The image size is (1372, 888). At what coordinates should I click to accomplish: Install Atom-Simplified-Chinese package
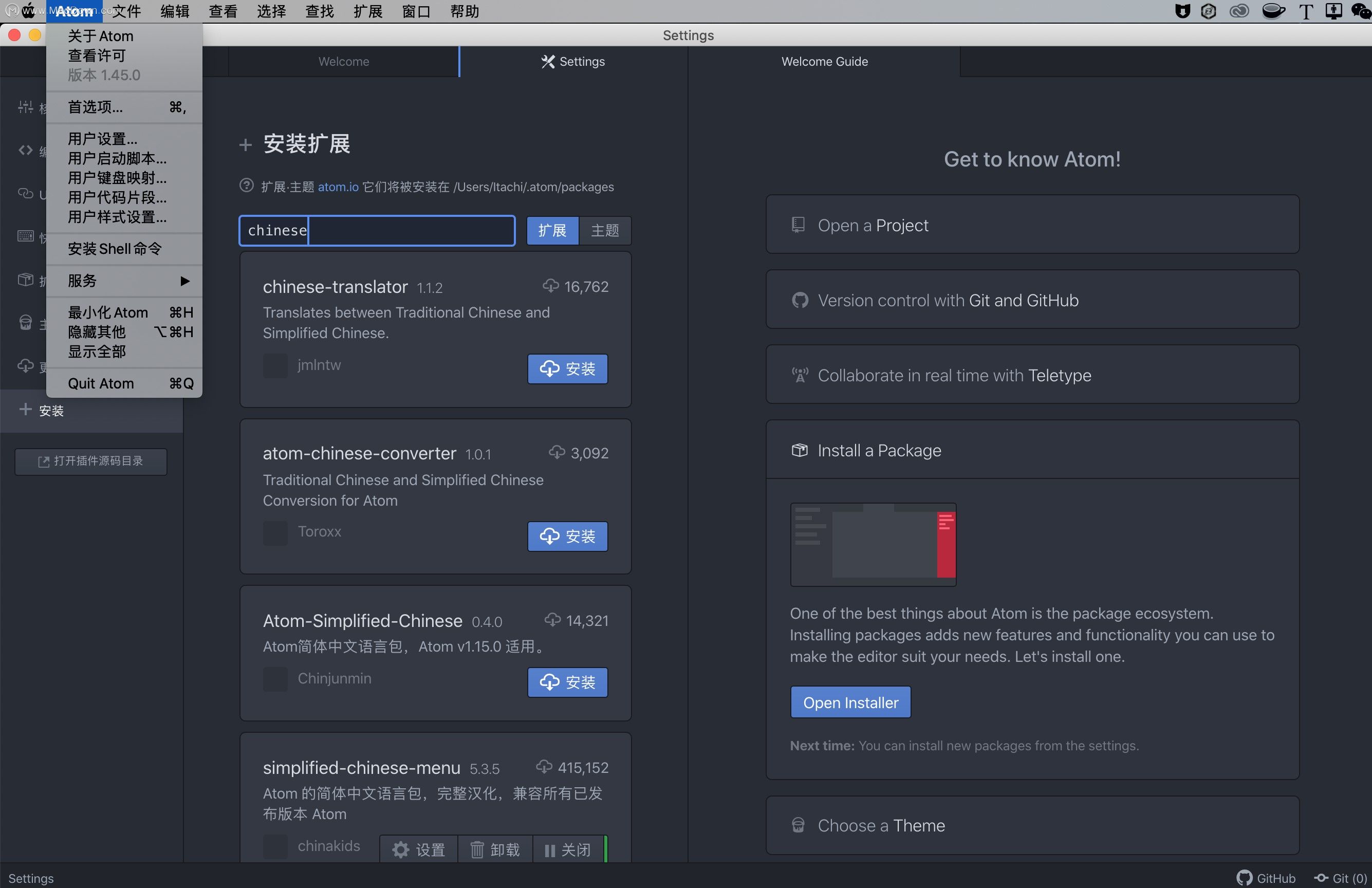click(567, 682)
